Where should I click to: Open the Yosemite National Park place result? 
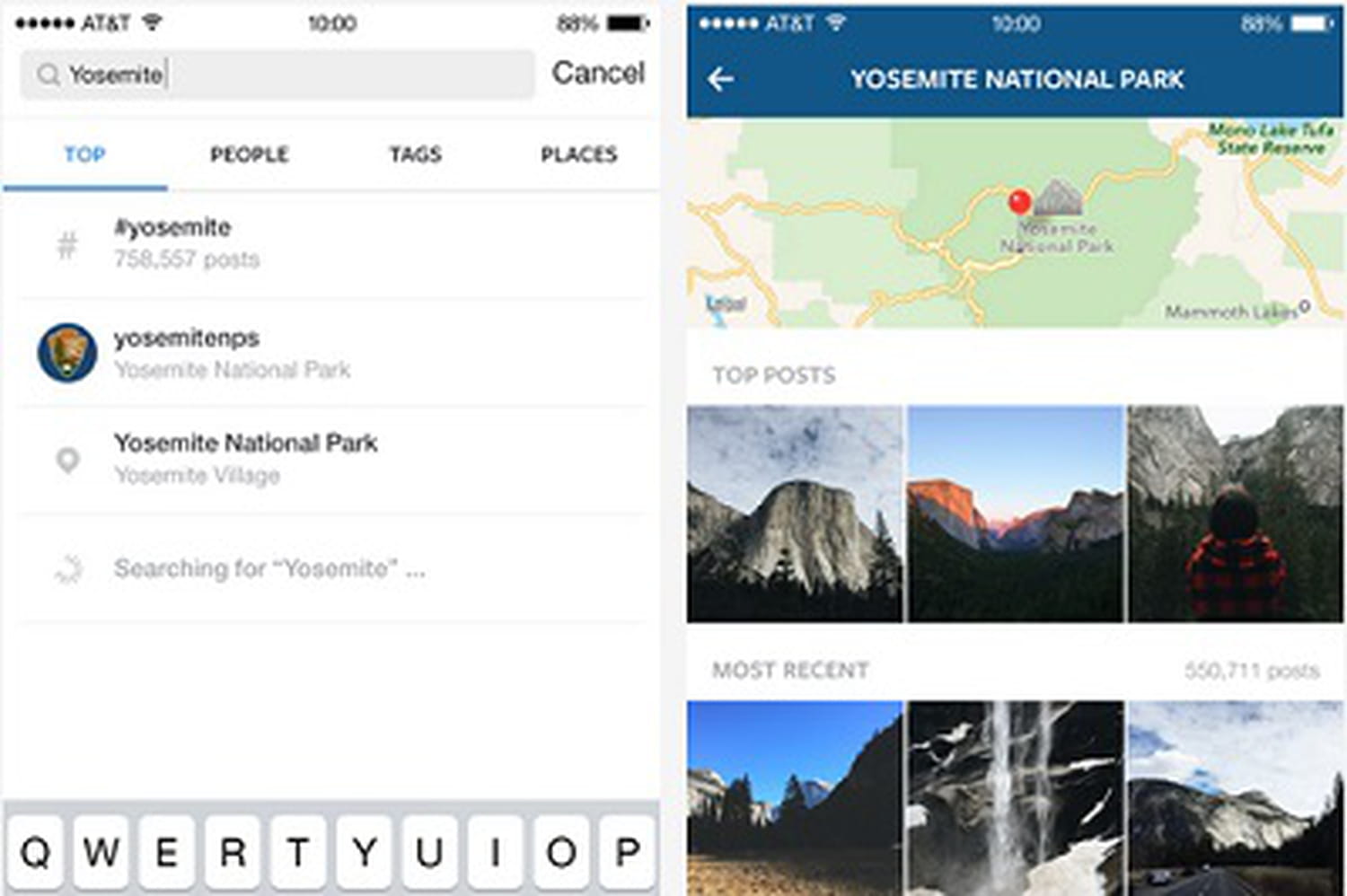[332, 460]
